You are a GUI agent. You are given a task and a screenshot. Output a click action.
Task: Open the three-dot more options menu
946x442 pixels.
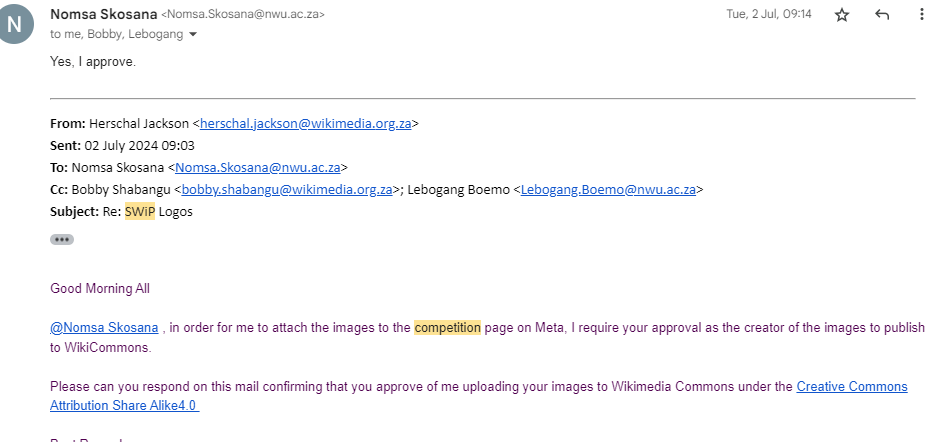pos(921,14)
